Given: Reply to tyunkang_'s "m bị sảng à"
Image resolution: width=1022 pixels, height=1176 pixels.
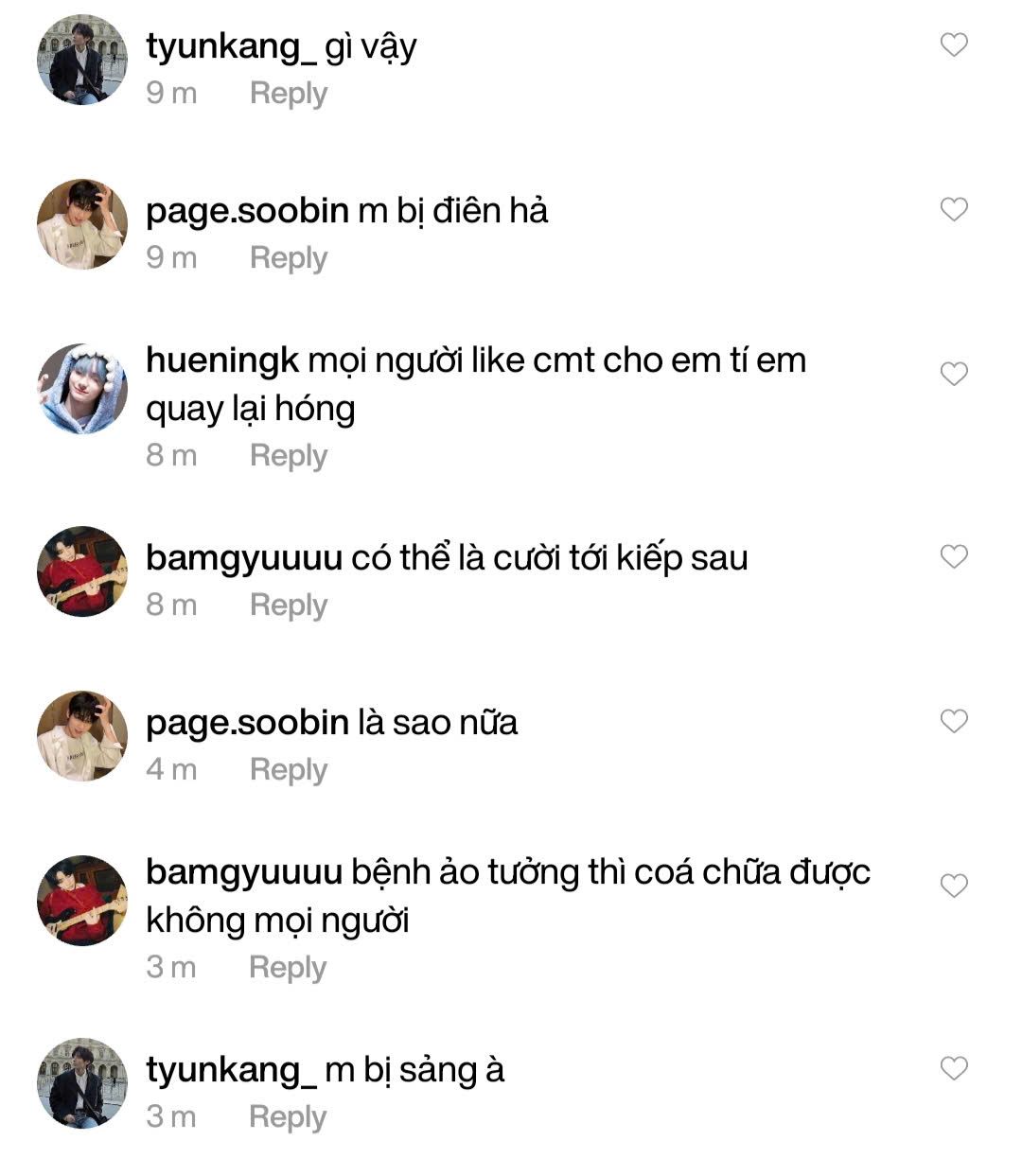Looking at the screenshot, I should (288, 1116).
